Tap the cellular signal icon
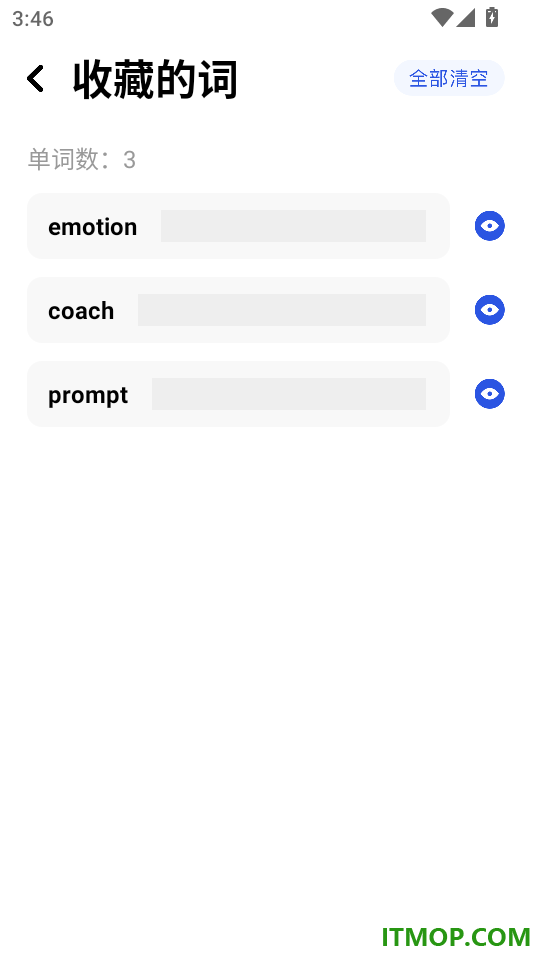 click(x=465, y=18)
